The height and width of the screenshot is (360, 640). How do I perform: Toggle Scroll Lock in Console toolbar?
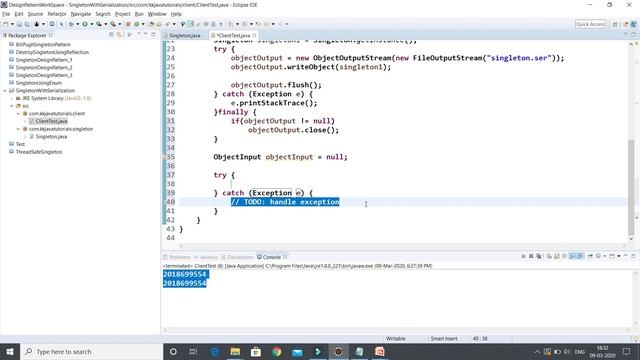coord(557,256)
